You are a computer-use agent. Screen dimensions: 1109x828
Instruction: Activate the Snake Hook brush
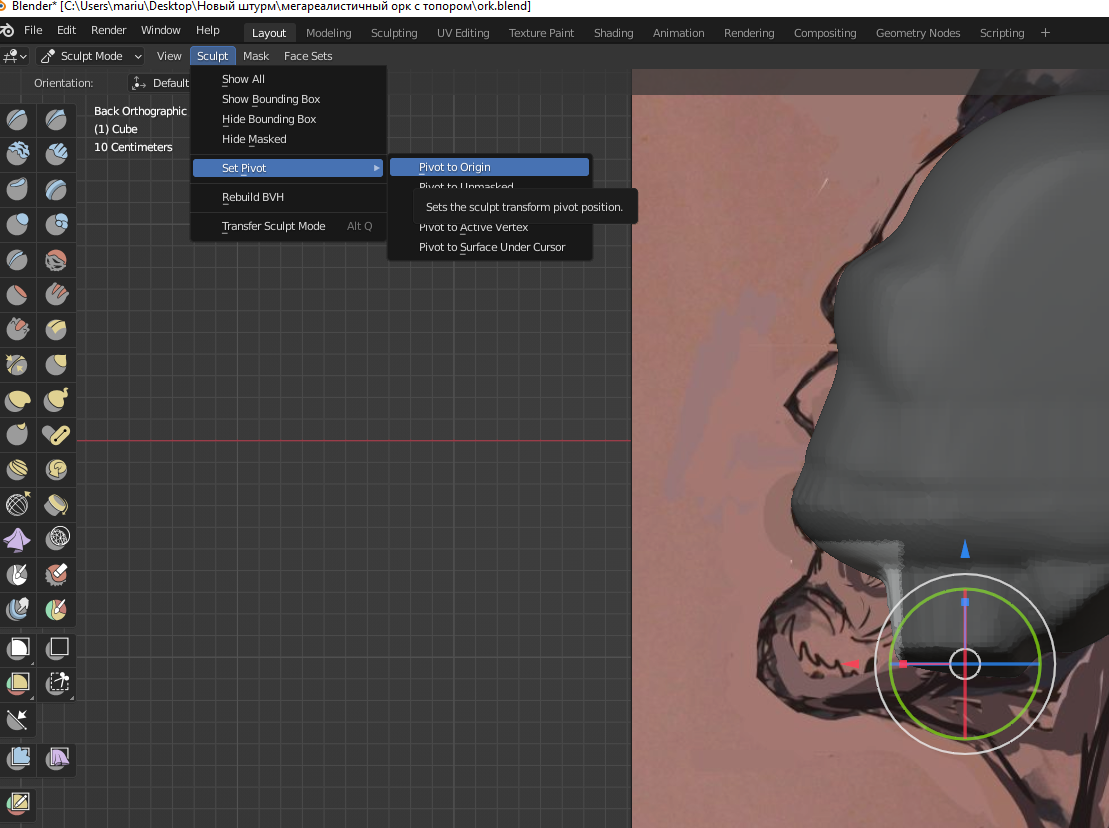pos(56,400)
